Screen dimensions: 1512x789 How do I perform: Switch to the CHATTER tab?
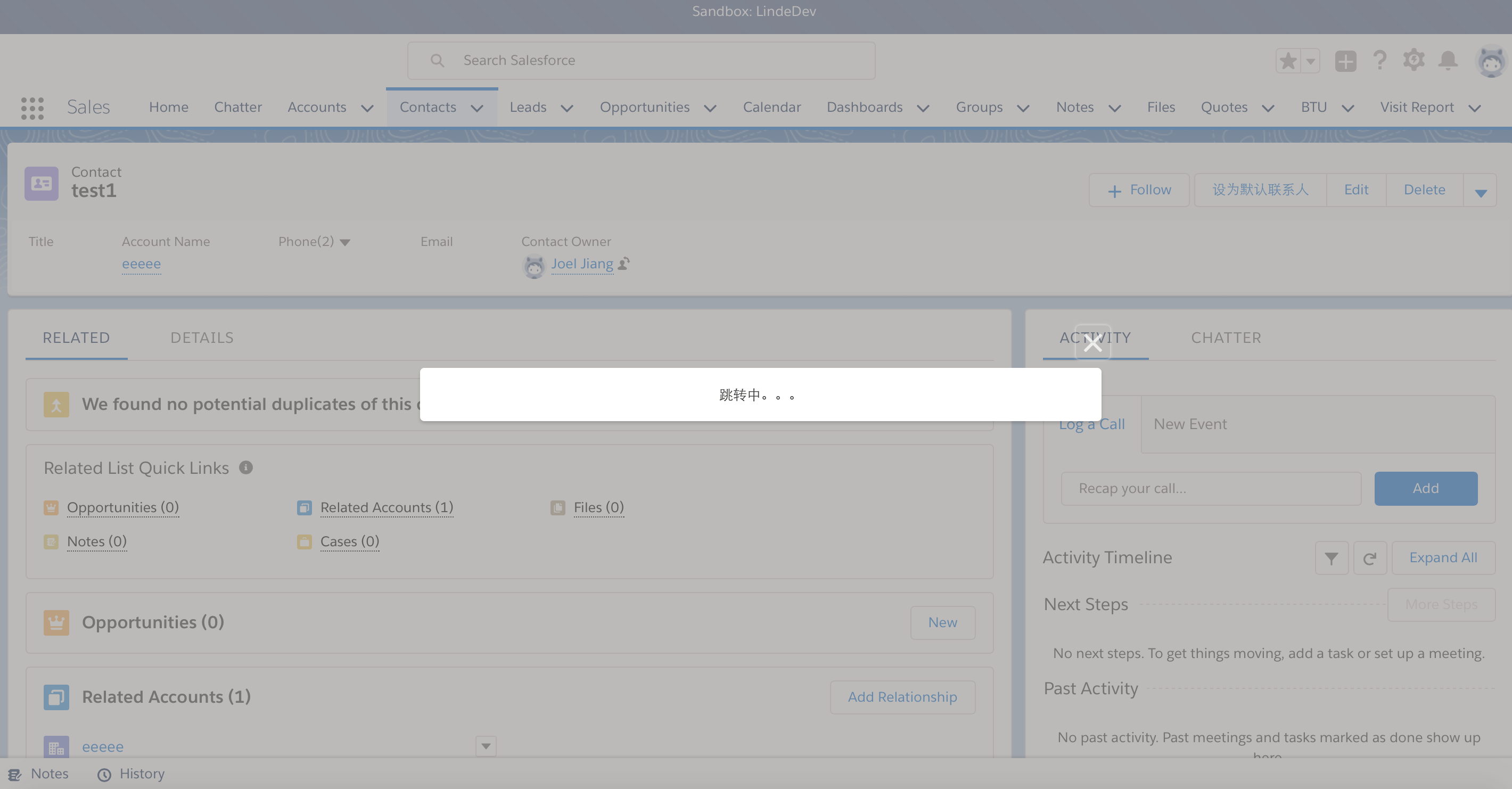click(1226, 338)
